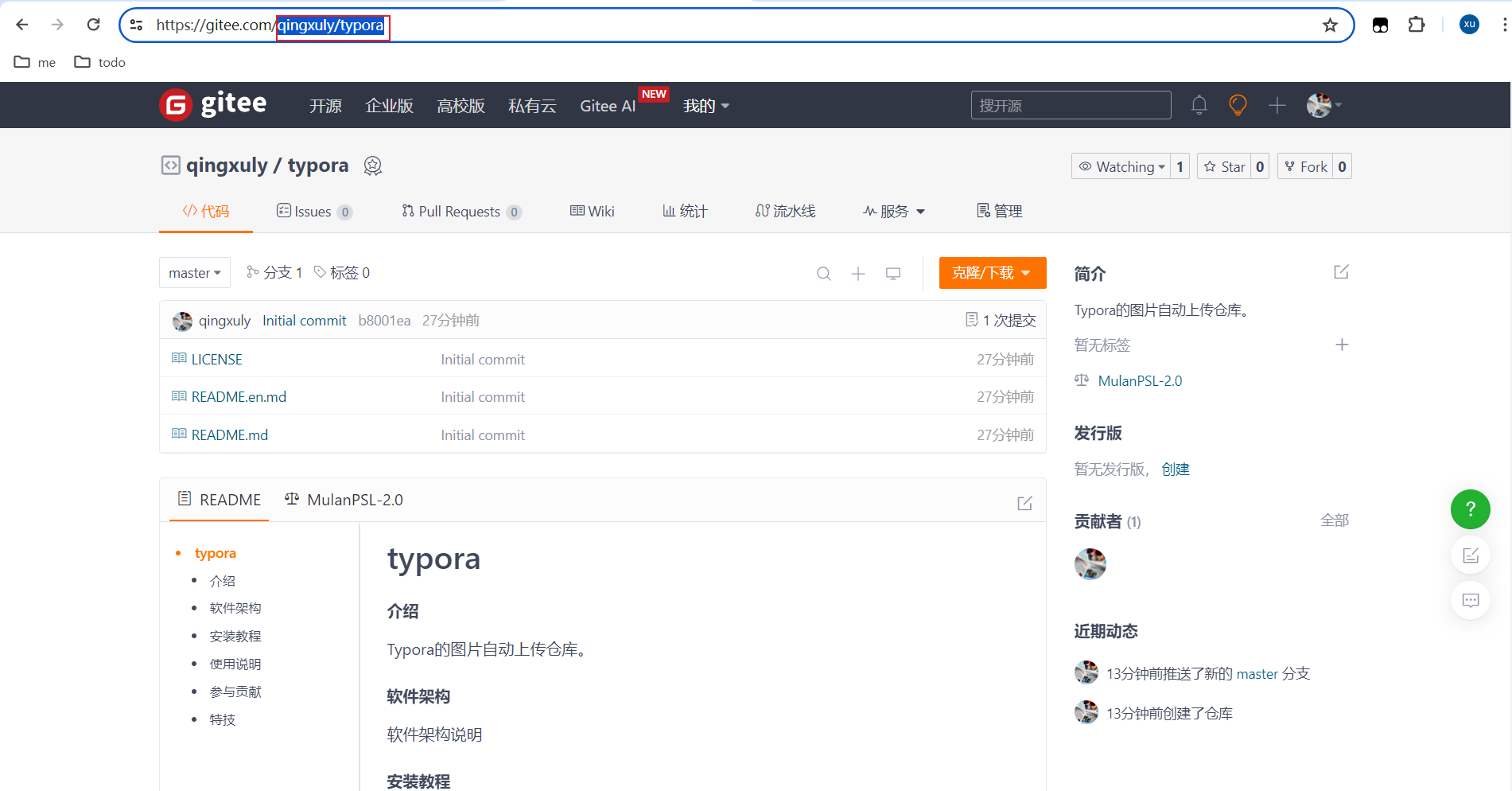The height and width of the screenshot is (791, 1512).
Task: Open the site info icon in address bar
Action: pyautogui.click(x=137, y=25)
